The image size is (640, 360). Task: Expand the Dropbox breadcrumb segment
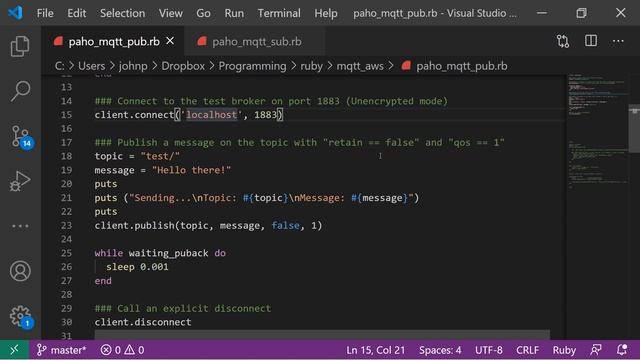[183, 66]
